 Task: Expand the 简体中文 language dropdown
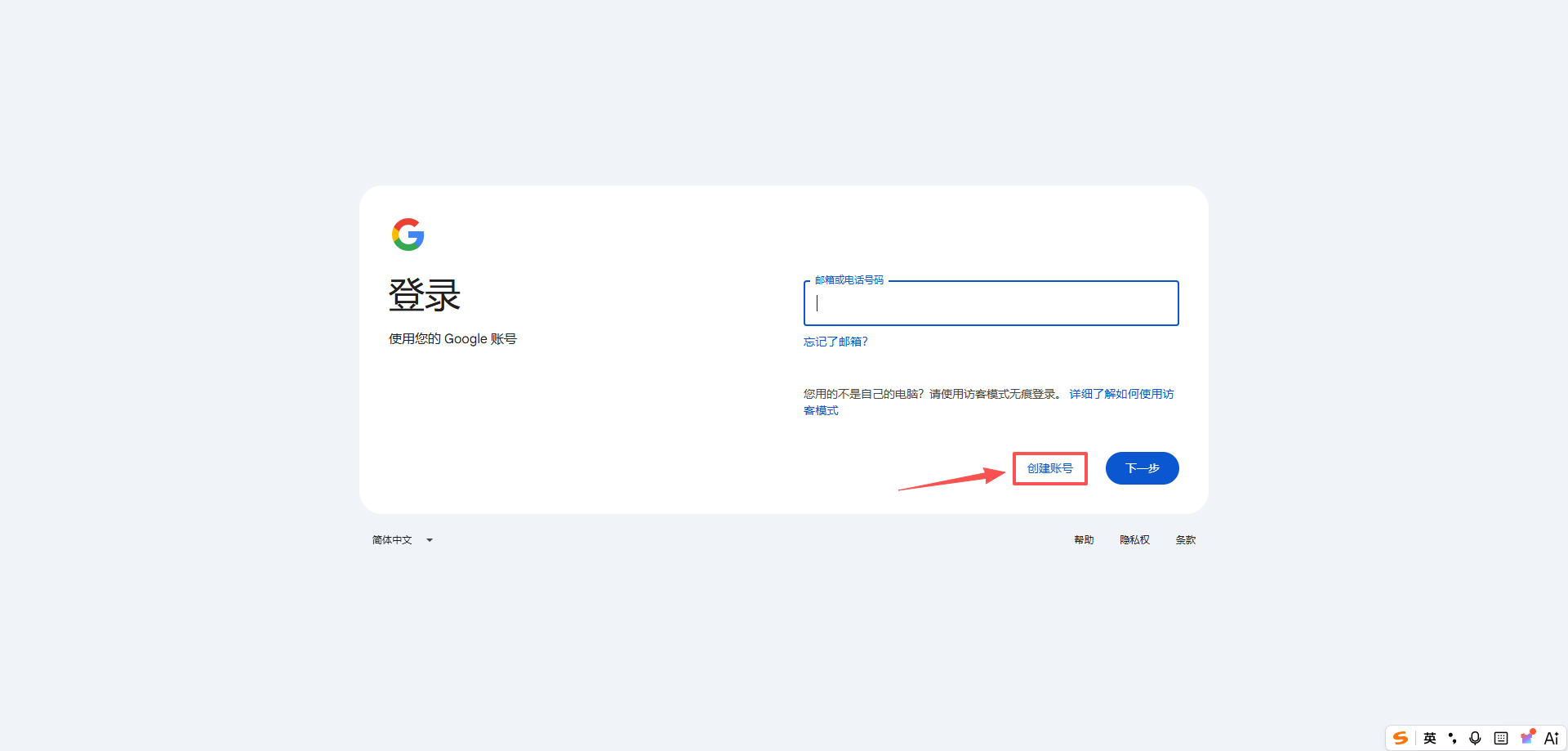(x=403, y=540)
